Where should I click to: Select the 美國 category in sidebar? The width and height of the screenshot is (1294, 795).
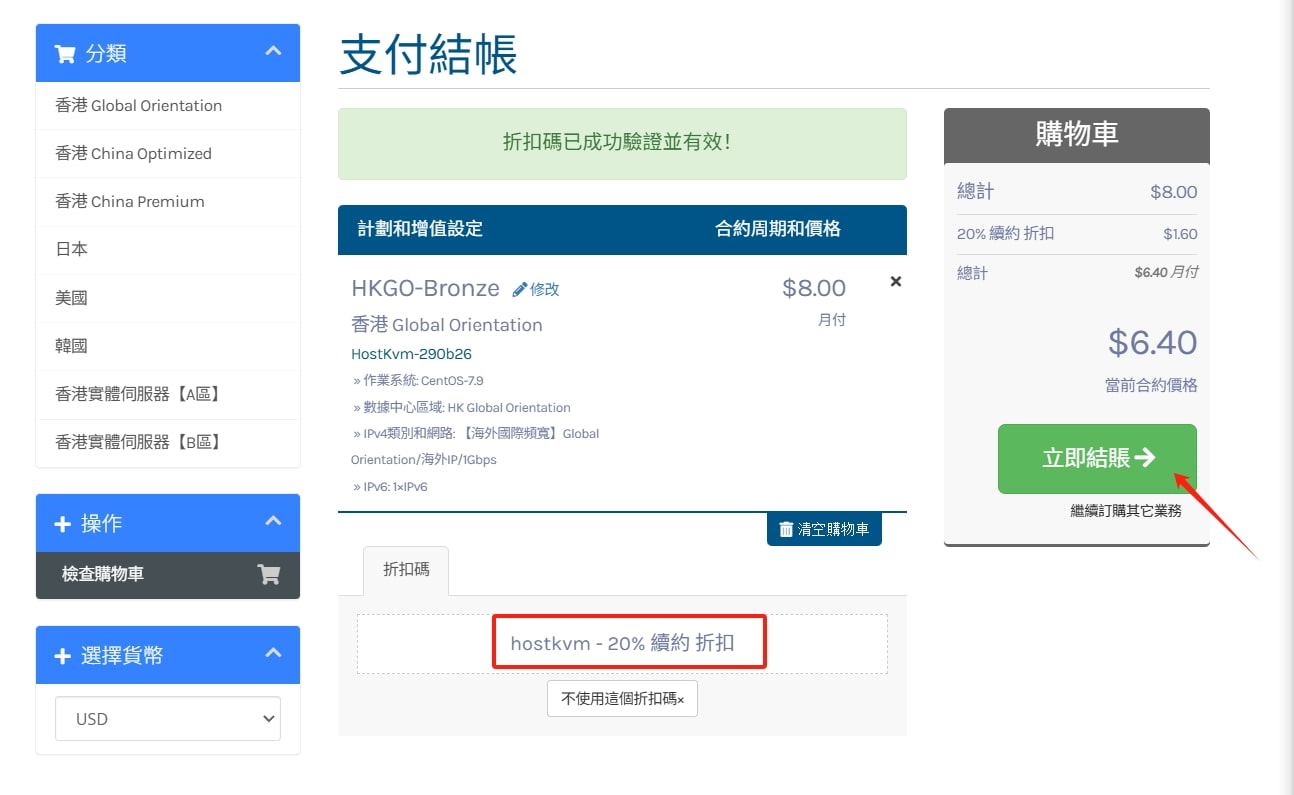click(71, 297)
